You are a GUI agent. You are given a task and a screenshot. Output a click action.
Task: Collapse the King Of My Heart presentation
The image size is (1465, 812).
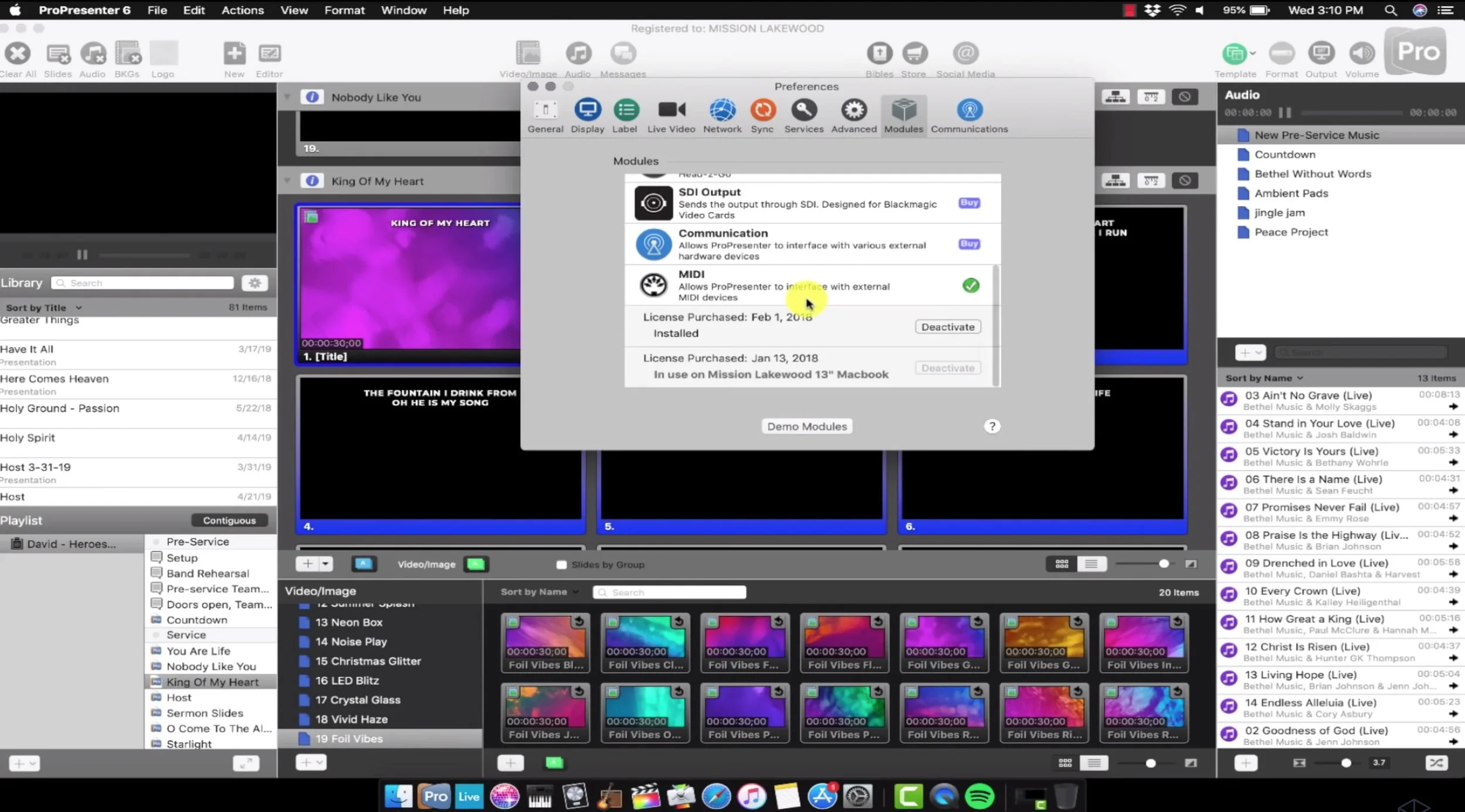(287, 180)
